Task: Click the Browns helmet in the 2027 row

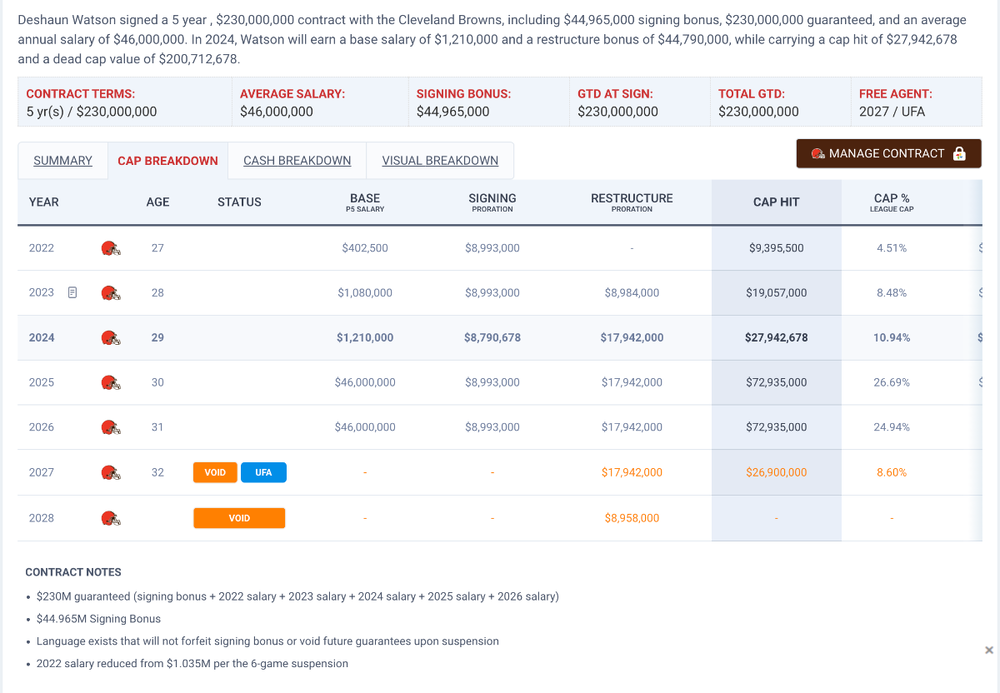Action: [111, 473]
